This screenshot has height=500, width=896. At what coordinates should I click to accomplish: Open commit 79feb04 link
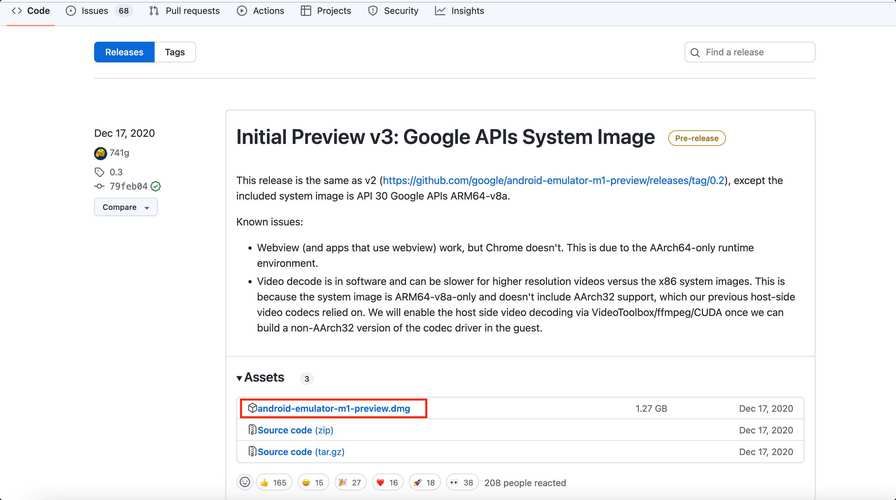128,186
